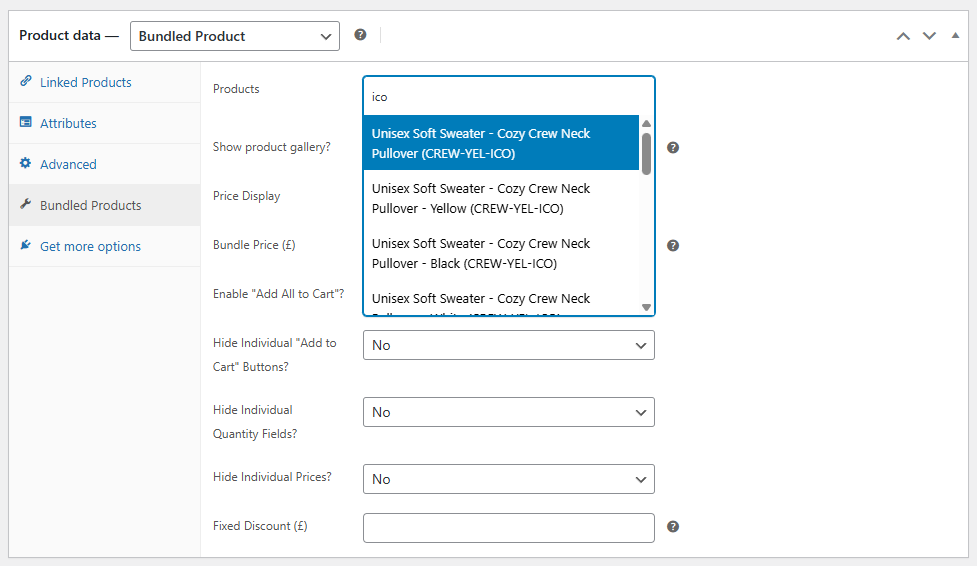Click the Attributes tab table icon
Image resolution: width=977 pixels, height=566 pixels.
[x=26, y=122]
